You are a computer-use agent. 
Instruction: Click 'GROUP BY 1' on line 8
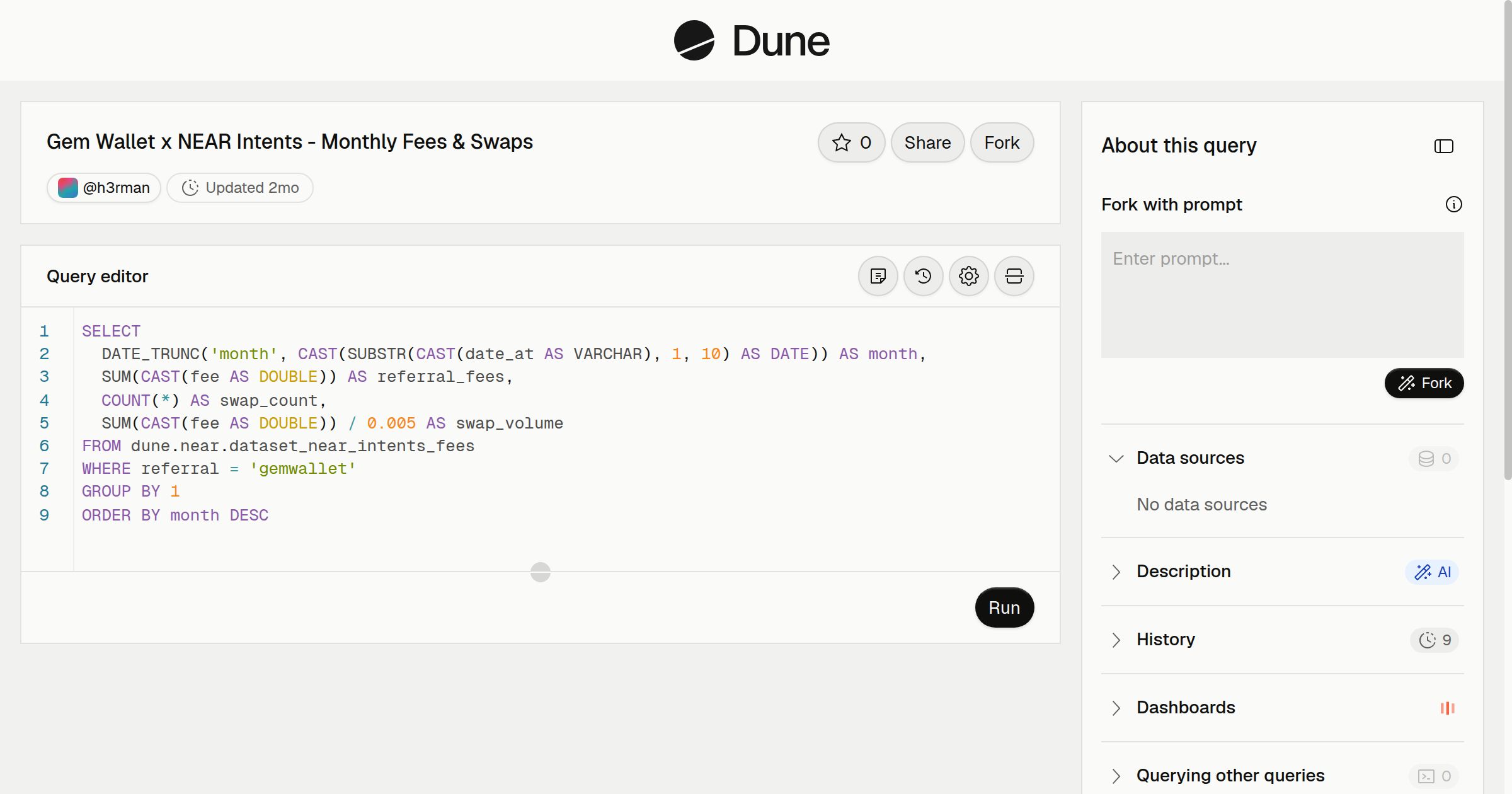click(131, 491)
